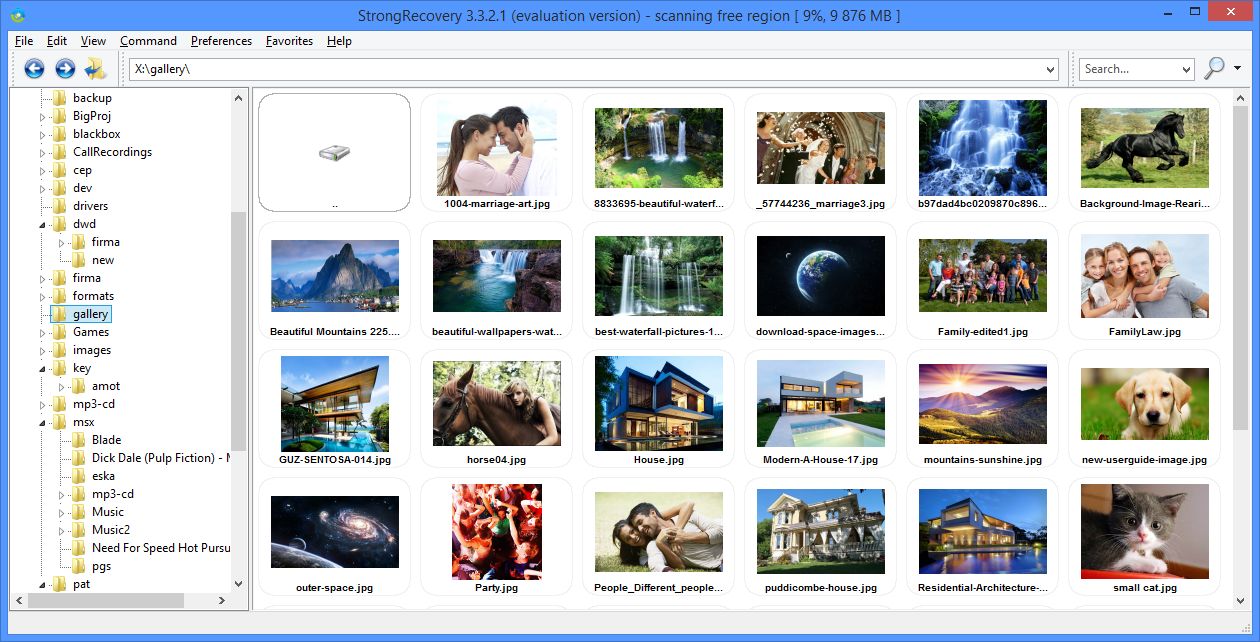Viewport: 1260px width, 642px height.
Task: Click the magnifier search icon
Action: pos(1214,68)
